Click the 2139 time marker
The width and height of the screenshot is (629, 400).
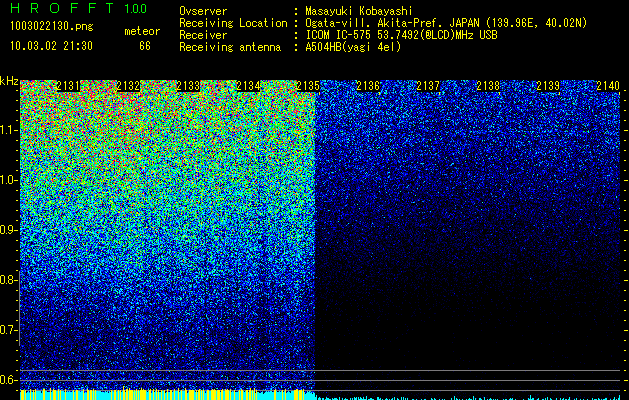point(548,86)
